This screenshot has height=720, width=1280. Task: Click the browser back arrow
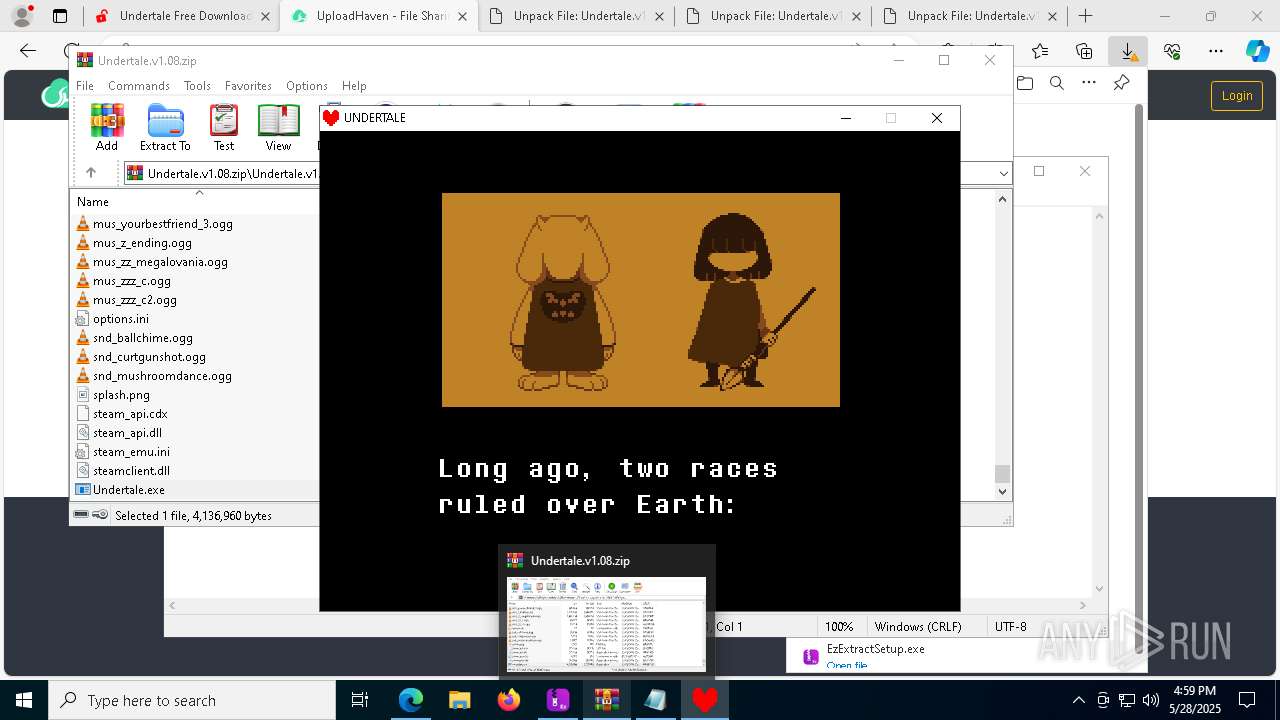(x=28, y=51)
